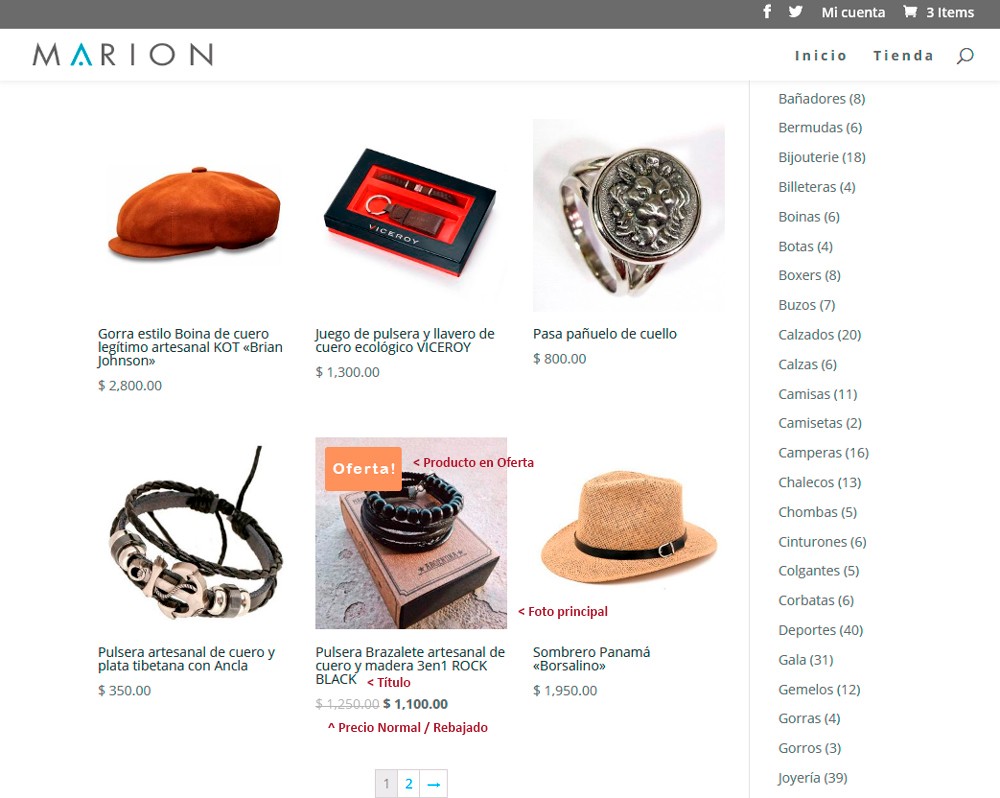Click the MARION logo

click(123, 55)
